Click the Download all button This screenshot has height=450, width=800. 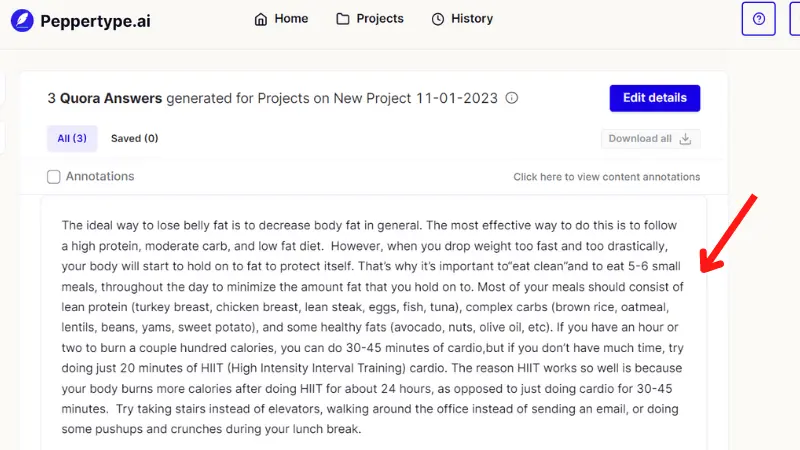click(x=651, y=139)
